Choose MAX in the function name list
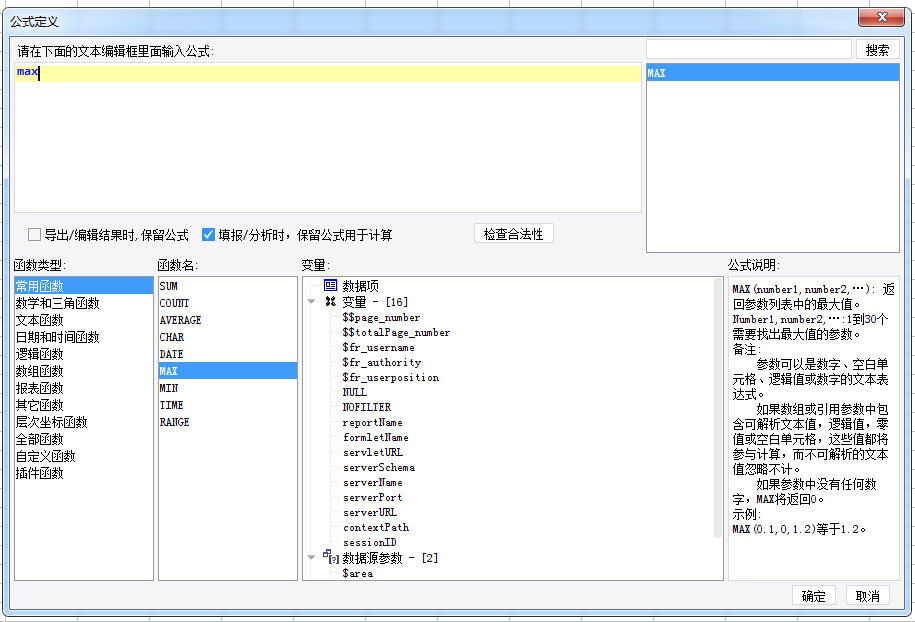Image resolution: width=915 pixels, height=622 pixels. pyautogui.click(x=228, y=371)
